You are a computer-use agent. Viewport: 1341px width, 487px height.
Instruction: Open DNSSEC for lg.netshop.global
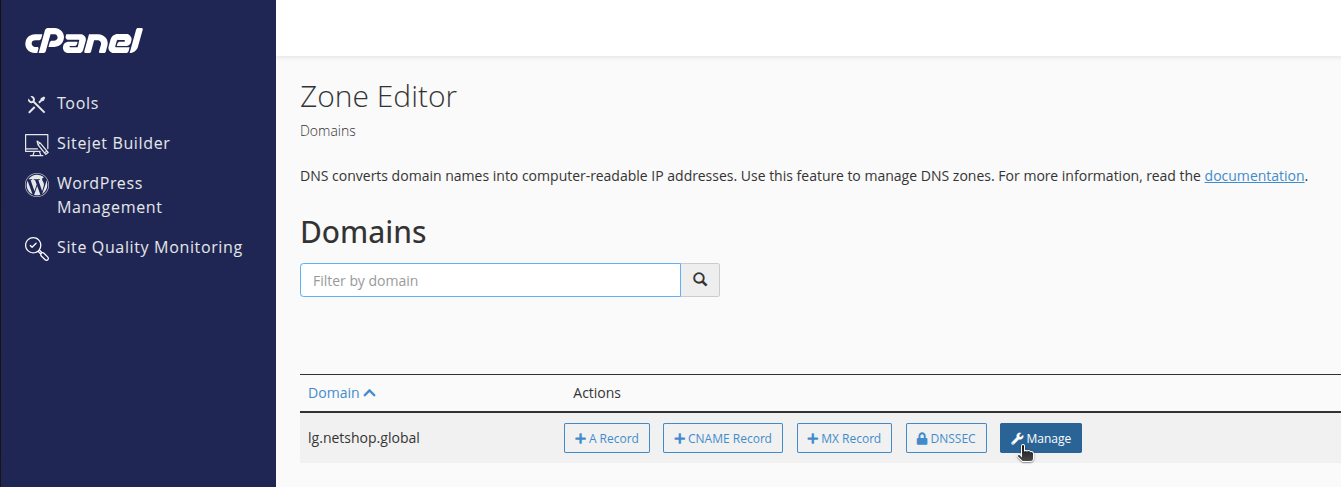(947, 438)
